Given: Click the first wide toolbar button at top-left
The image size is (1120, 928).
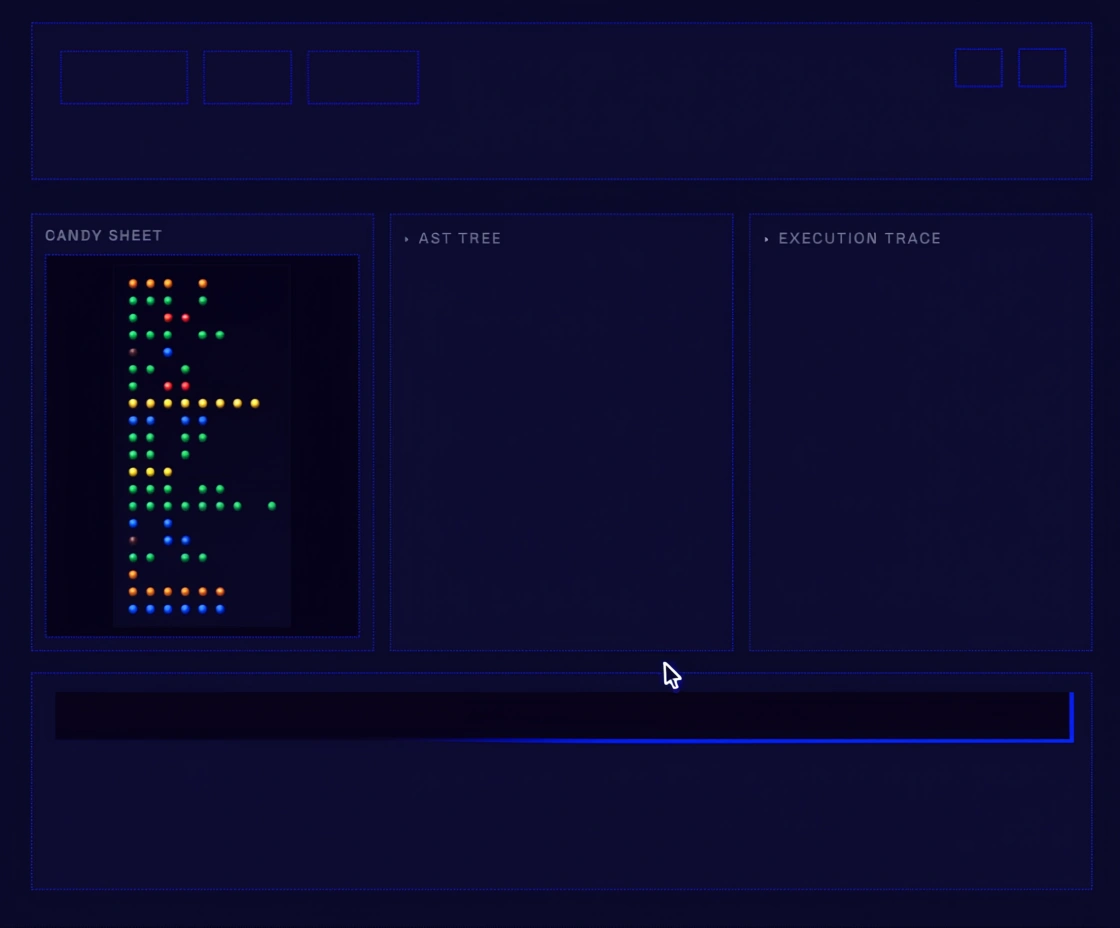Looking at the screenshot, I should [x=124, y=77].
